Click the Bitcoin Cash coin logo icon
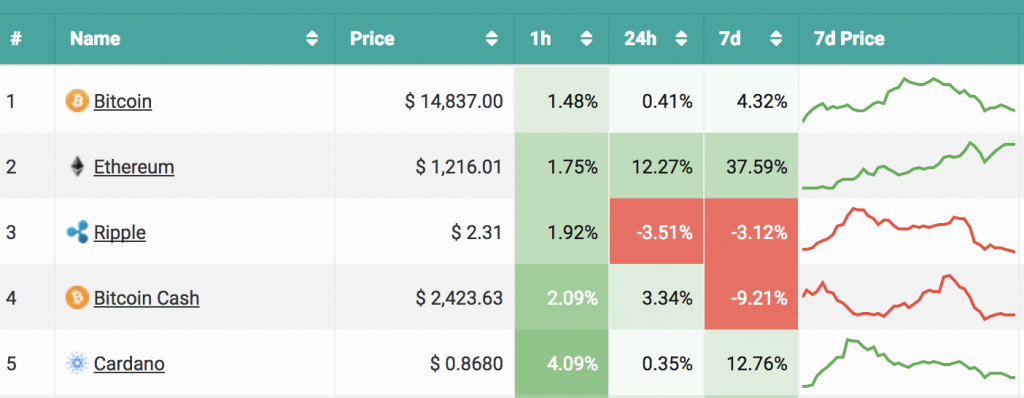1024x398 pixels. click(77, 298)
